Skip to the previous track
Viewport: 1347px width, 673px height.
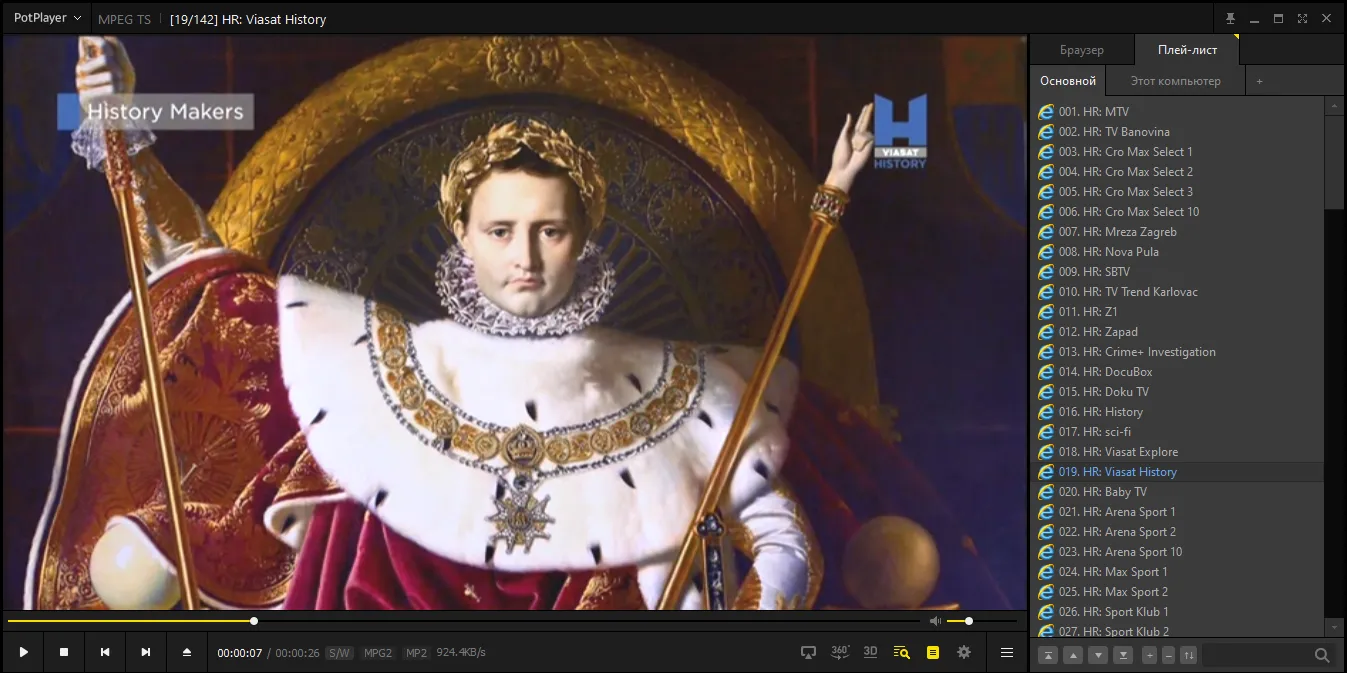click(105, 652)
